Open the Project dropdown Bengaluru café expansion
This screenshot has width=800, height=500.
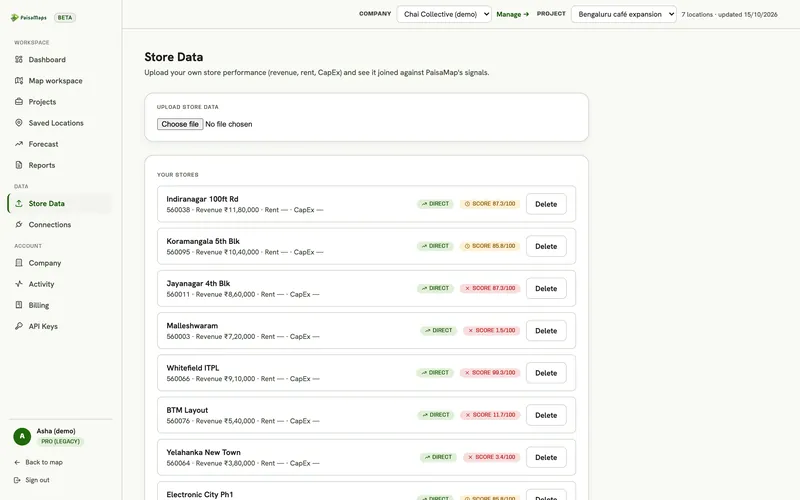pyautogui.click(x=623, y=14)
